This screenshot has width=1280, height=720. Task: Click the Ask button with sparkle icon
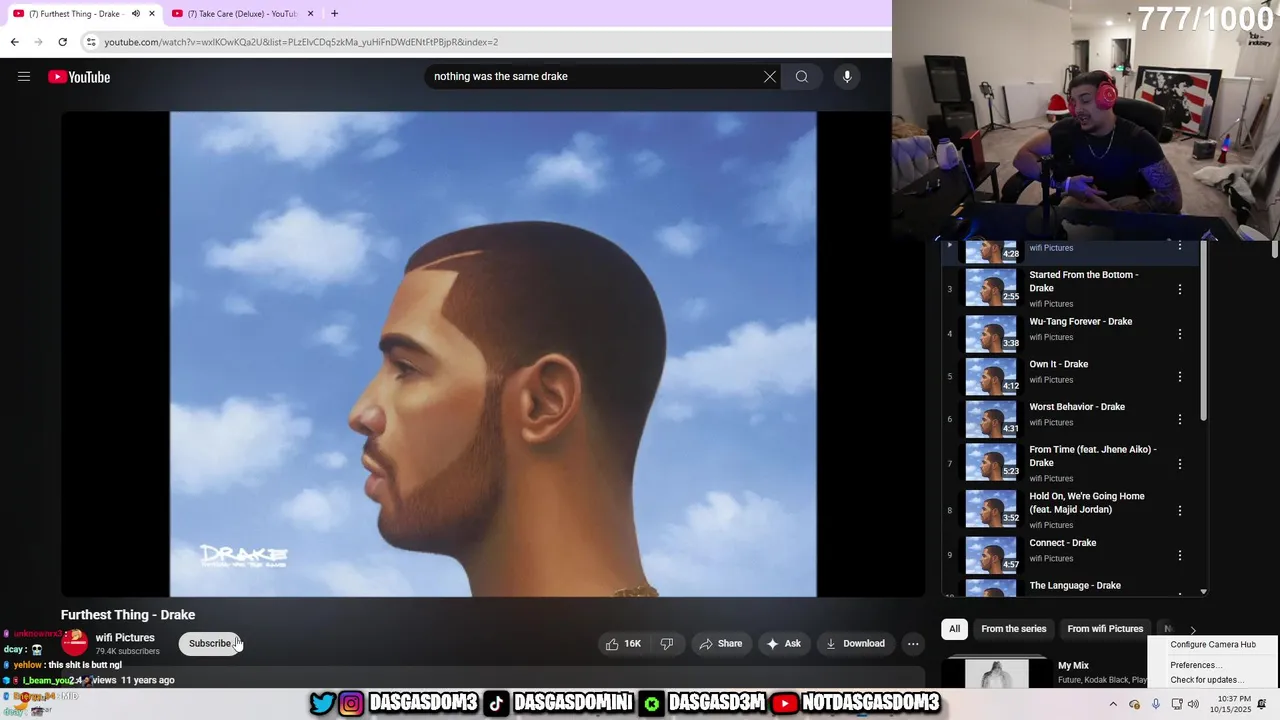(783, 644)
